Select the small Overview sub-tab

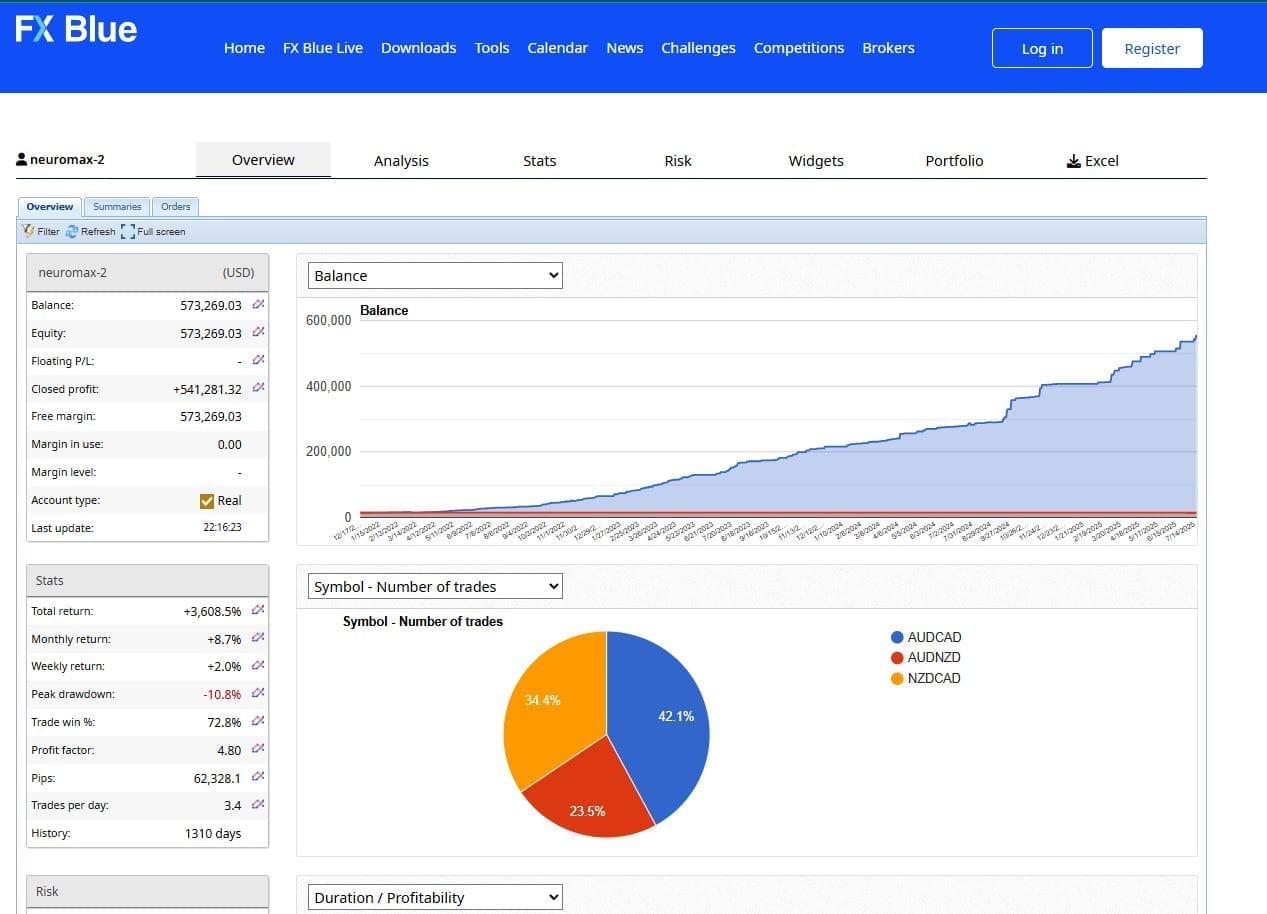[50, 207]
